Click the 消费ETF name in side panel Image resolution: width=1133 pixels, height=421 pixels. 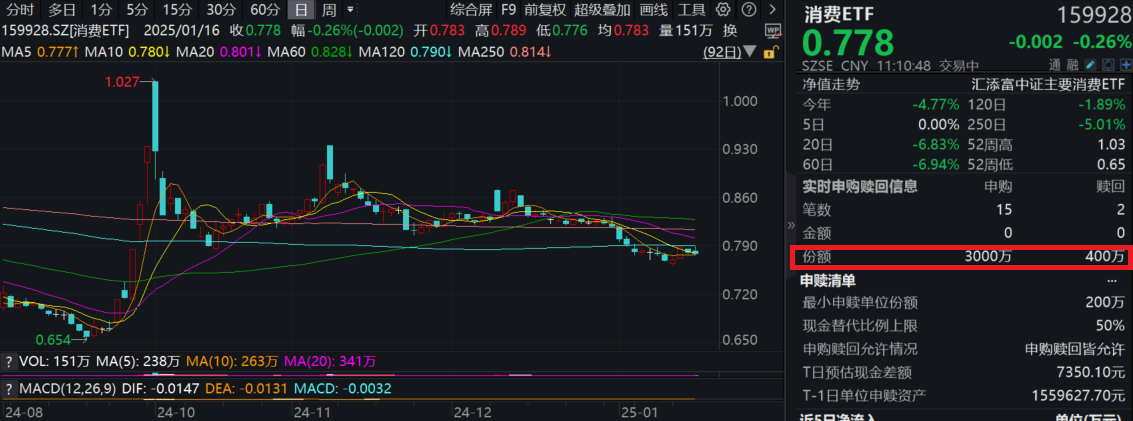(x=839, y=14)
